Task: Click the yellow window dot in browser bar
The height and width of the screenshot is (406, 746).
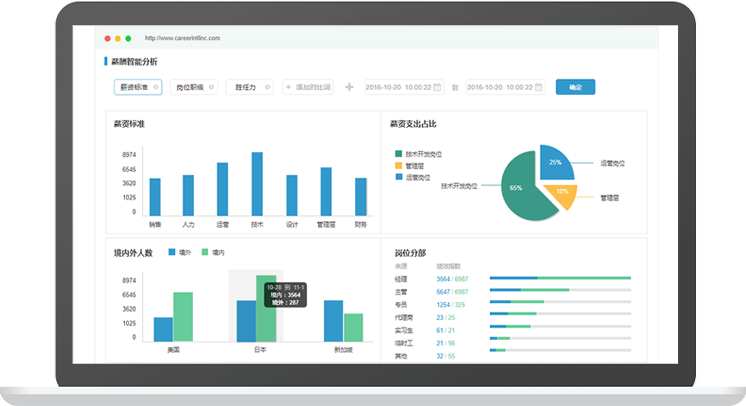Action: click(x=118, y=38)
